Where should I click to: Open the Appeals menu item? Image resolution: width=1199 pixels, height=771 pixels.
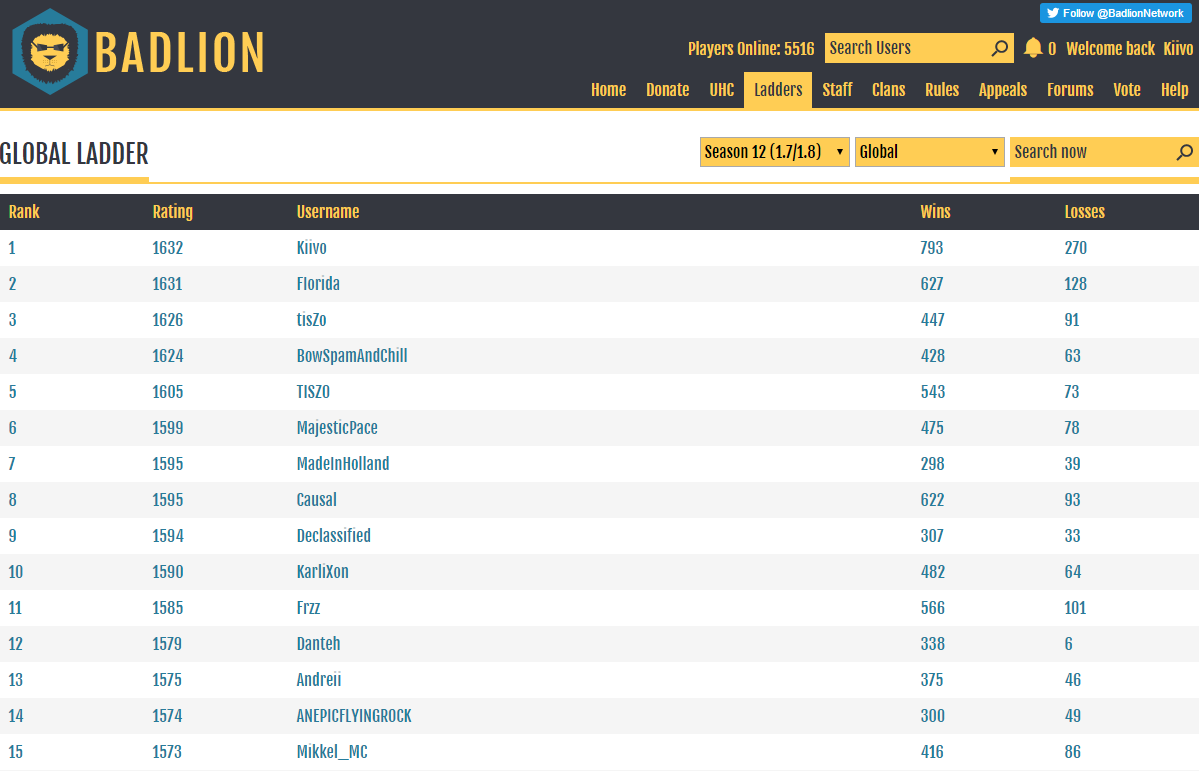pyautogui.click(x=1002, y=89)
